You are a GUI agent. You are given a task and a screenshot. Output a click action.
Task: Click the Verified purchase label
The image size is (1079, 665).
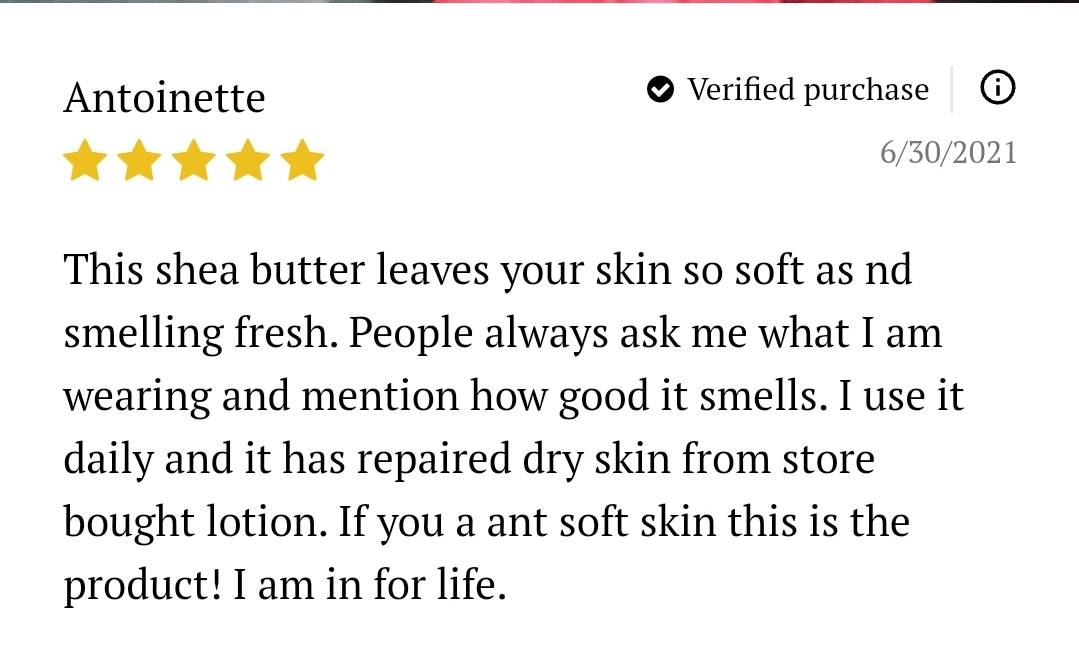point(808,90)
